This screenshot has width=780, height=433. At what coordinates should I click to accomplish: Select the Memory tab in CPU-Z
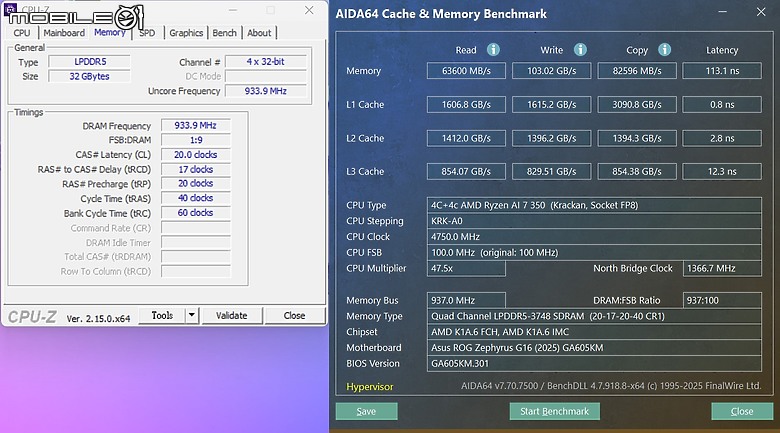[109, 32]
